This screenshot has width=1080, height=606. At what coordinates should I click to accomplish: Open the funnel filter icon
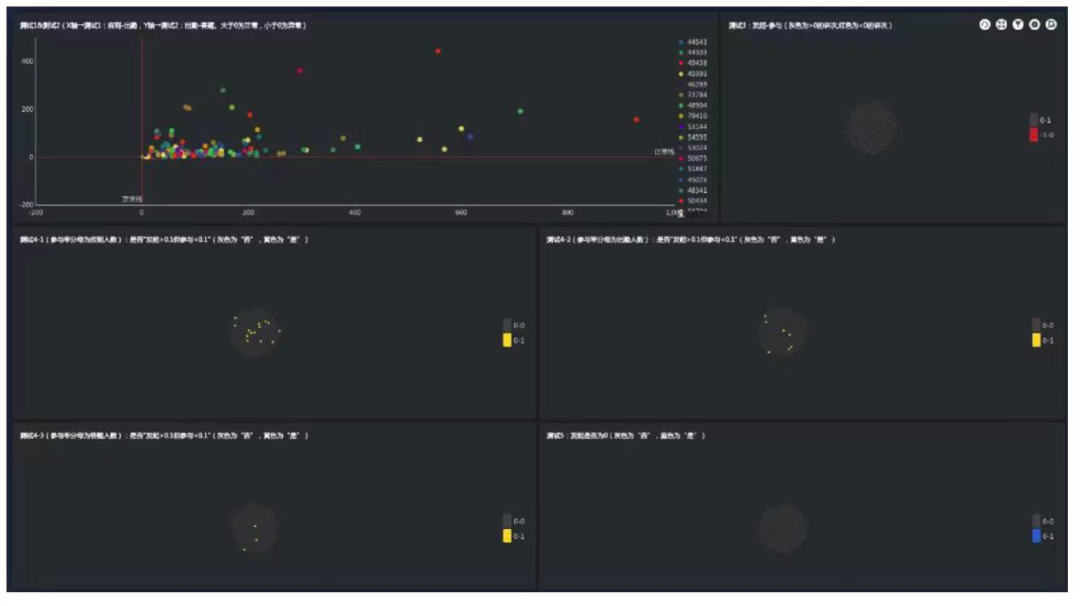point(1017,25)
